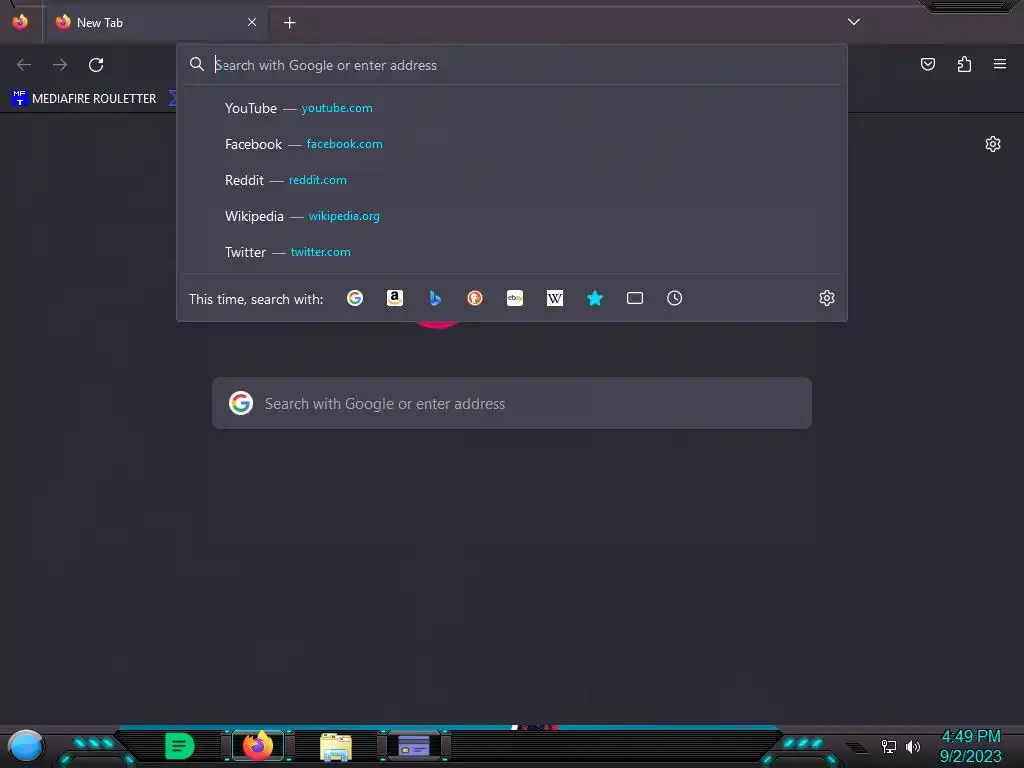Select the Facebook suggestion
1024x768 pixels.
point(512,144)
